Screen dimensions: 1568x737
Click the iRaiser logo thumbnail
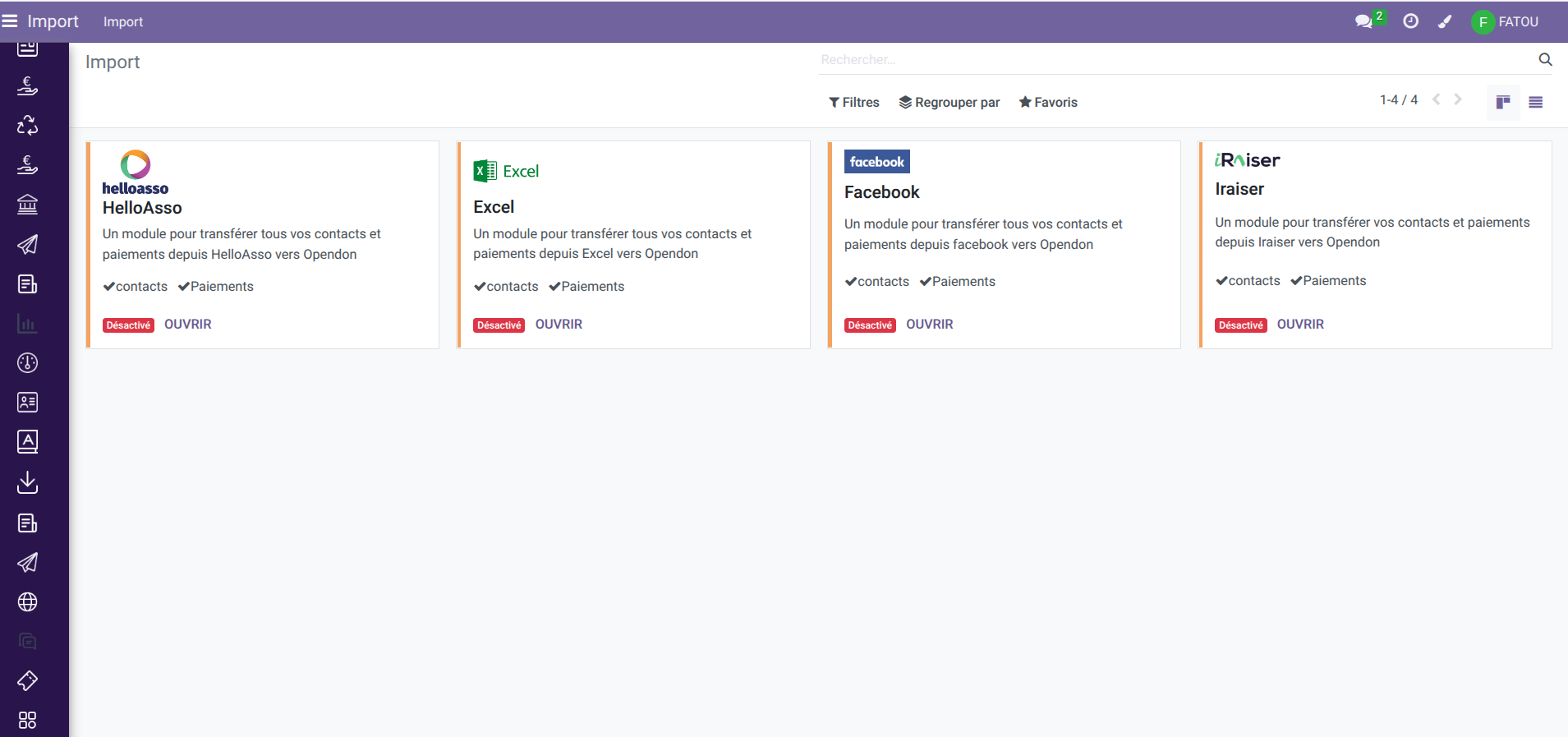(x=1248, y=160)
